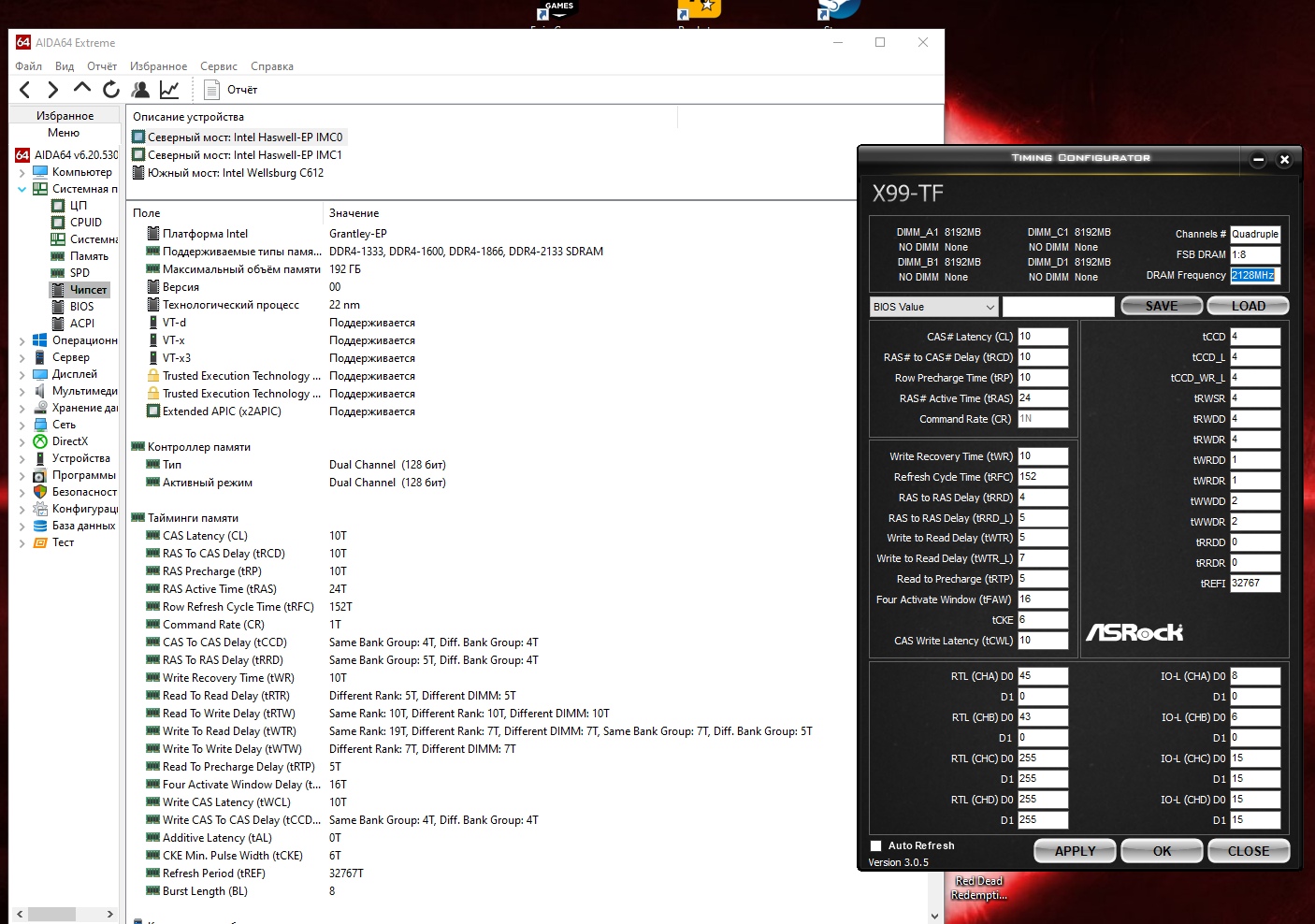
Task: Open the Отчёт menu in menu bar
Action: [102, 66]
